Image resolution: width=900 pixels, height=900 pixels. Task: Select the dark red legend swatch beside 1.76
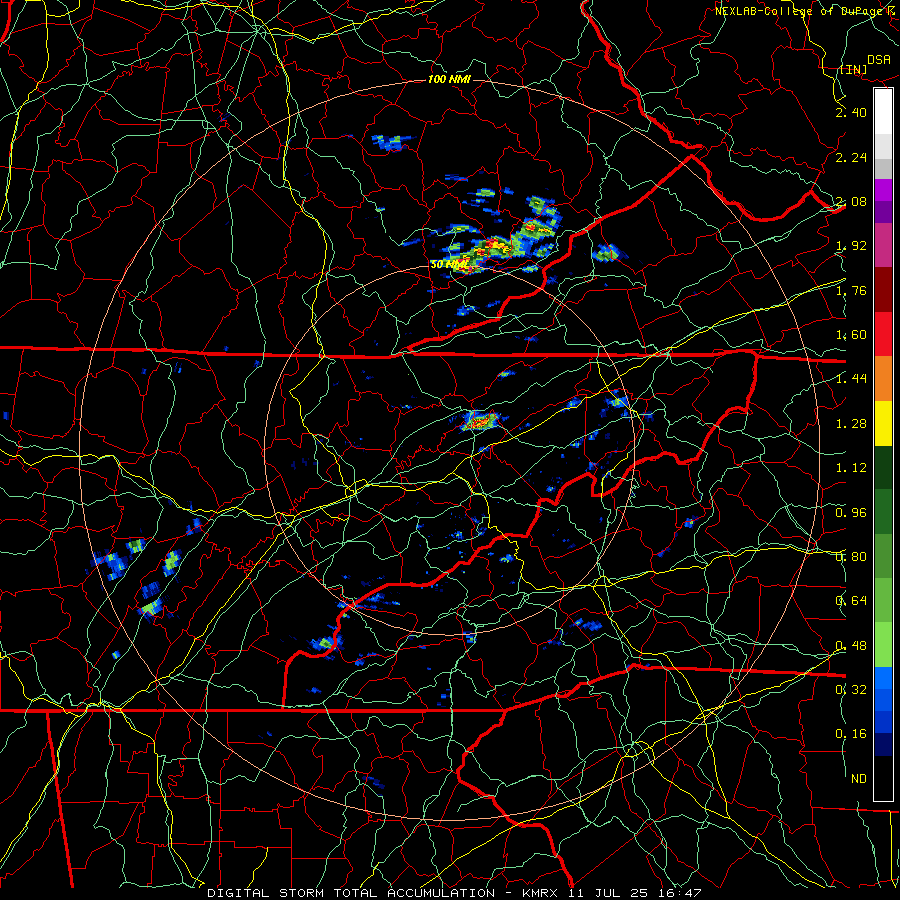883,290
